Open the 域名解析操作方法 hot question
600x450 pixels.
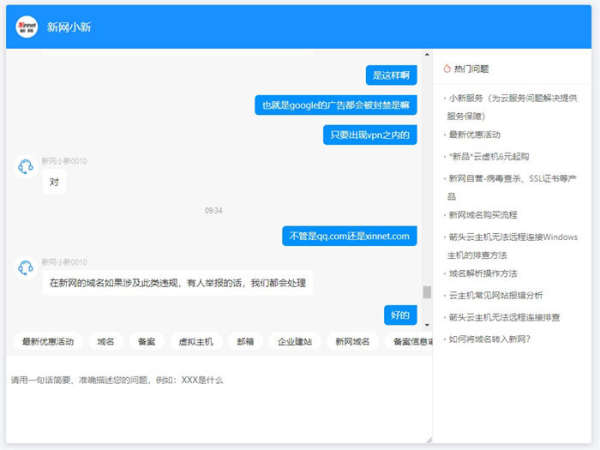tap(483, 273)
